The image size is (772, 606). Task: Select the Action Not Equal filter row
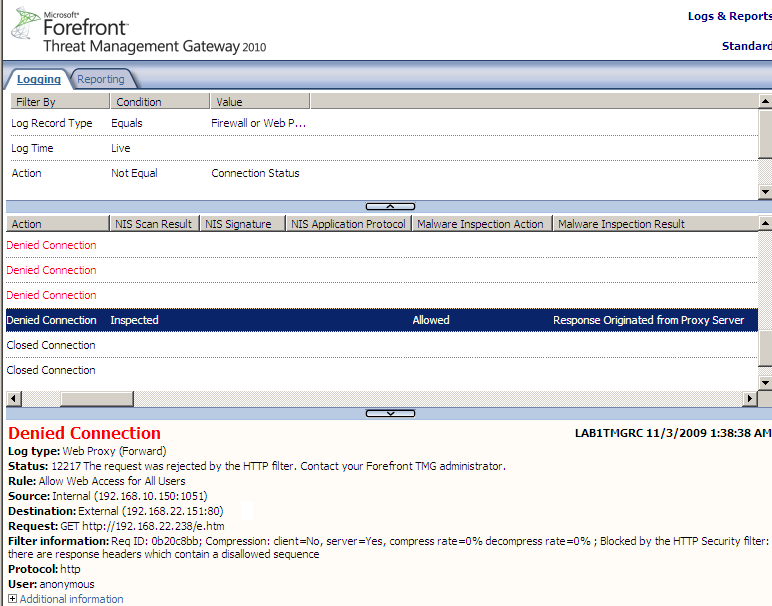click(382, 173)
